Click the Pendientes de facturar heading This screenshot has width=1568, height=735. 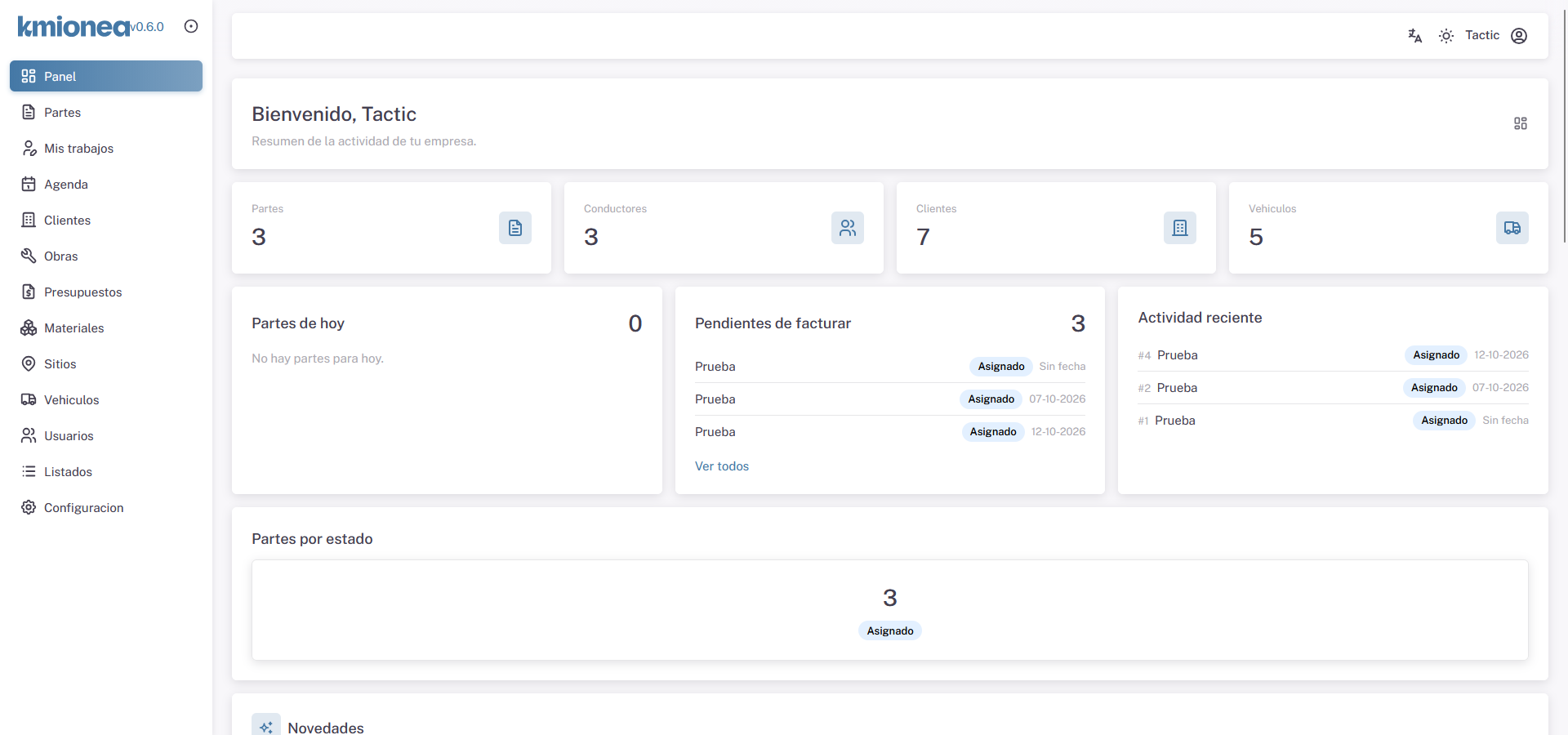point(773,323)
